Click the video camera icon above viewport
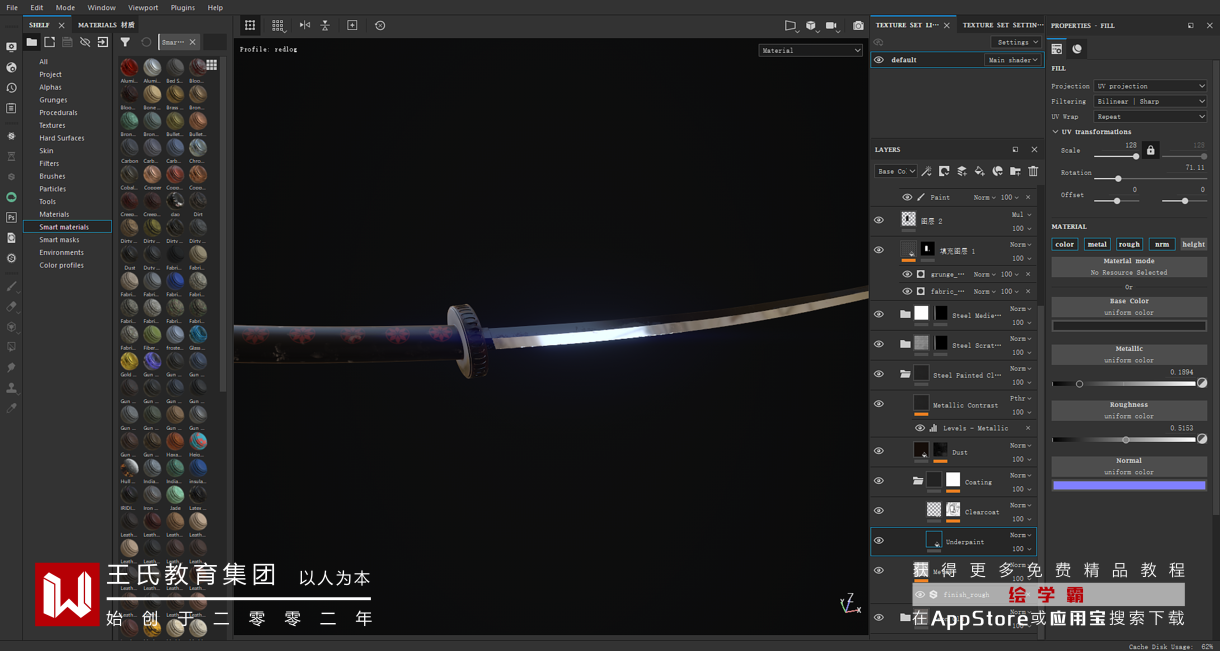The image size is (1220, 651). pos(831,25)
